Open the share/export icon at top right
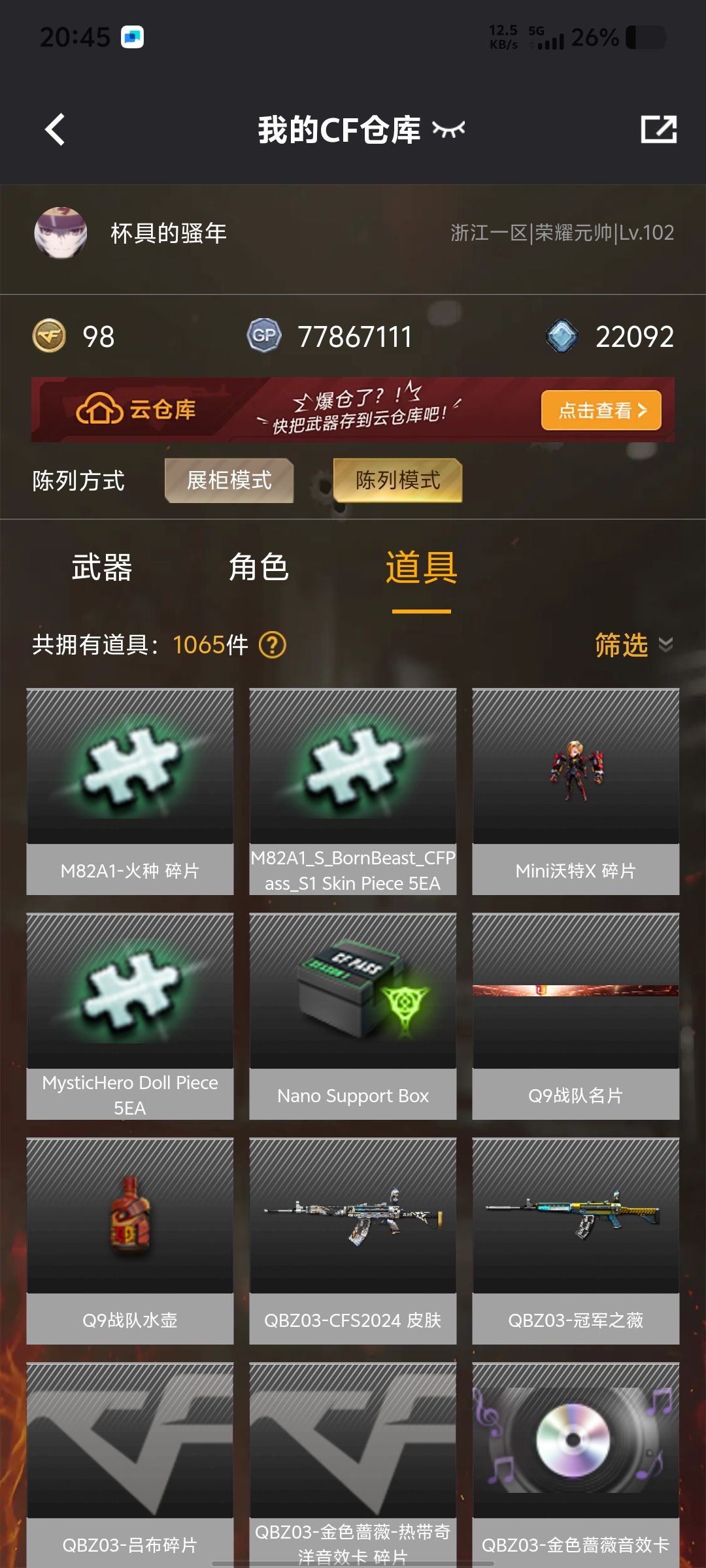 658,129
